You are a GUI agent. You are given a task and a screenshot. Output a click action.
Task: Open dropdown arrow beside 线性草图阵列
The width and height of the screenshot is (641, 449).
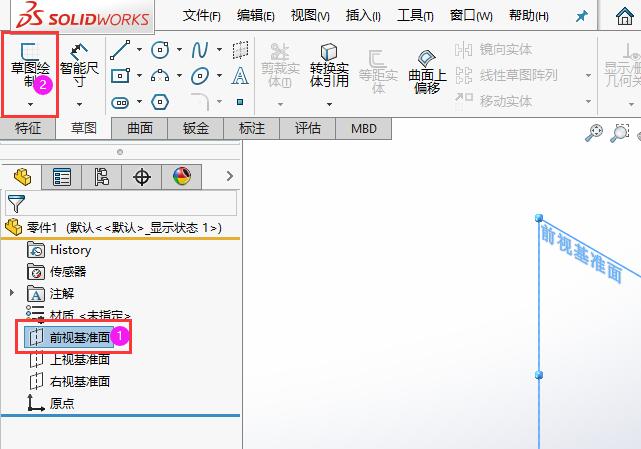click(588, 76)
